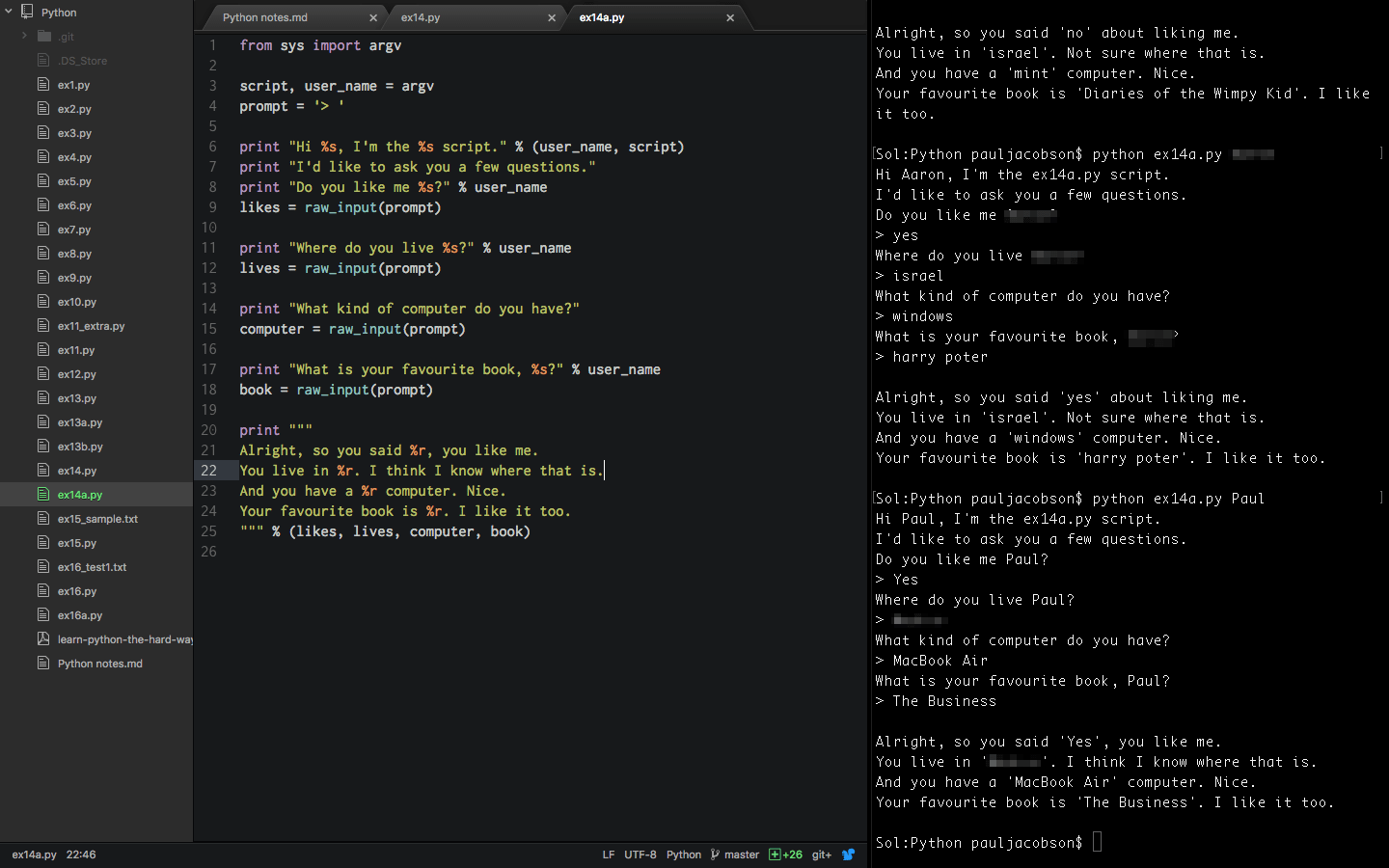Expand the .git folder

[x=22, y=36]
